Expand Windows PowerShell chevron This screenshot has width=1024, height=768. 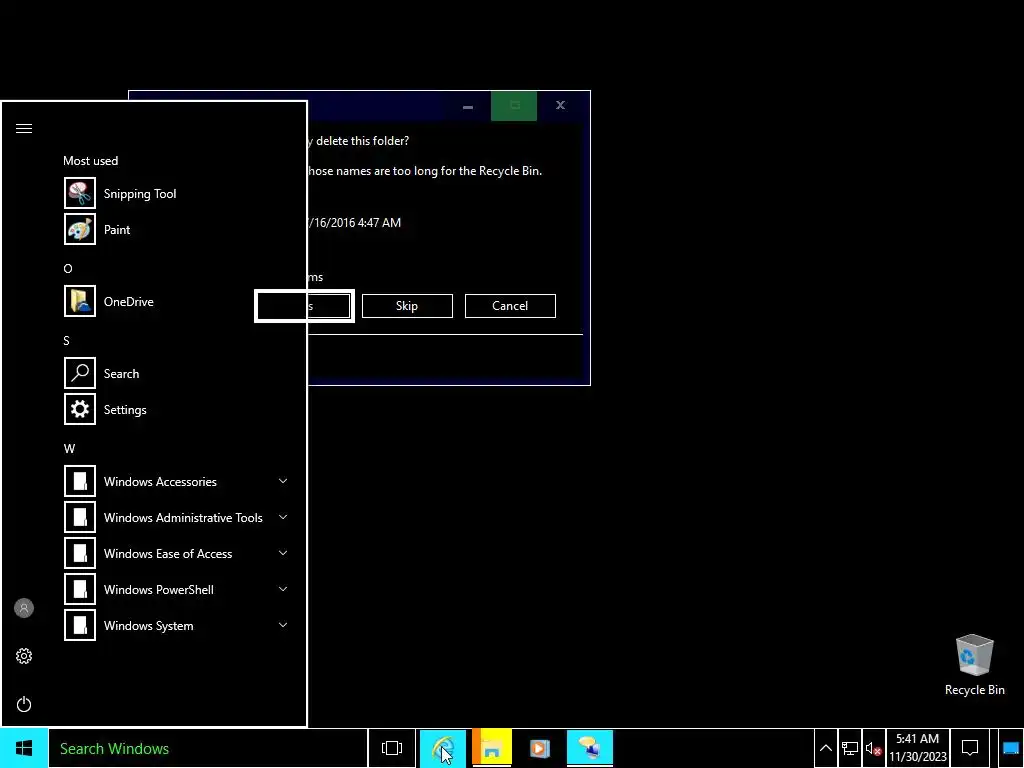(x=283, y=589)
